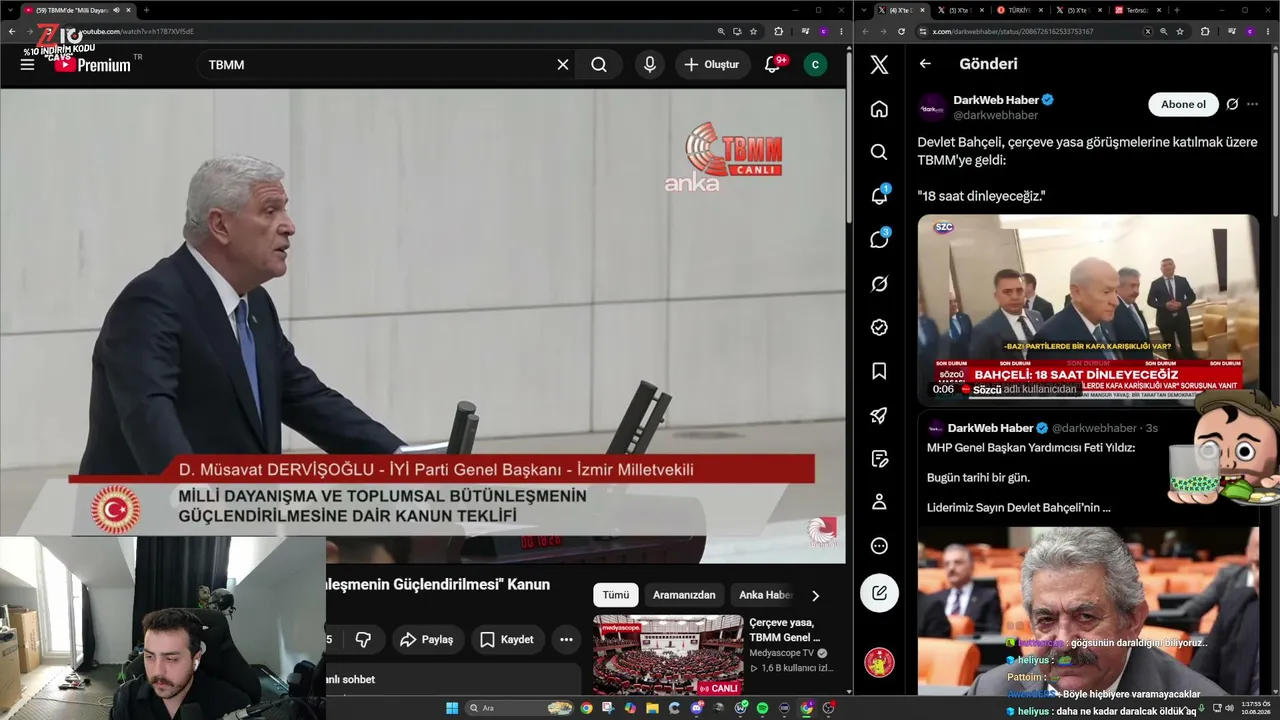Viewport: 1280px width, 720px height.
Task: Open more video actions (three dots)
Action: 566,639
